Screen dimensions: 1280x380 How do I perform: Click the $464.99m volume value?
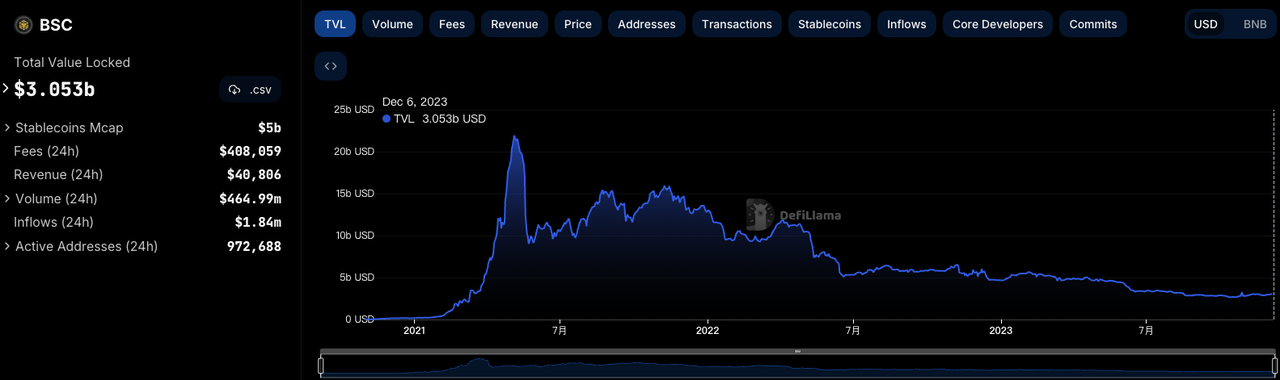250,199
